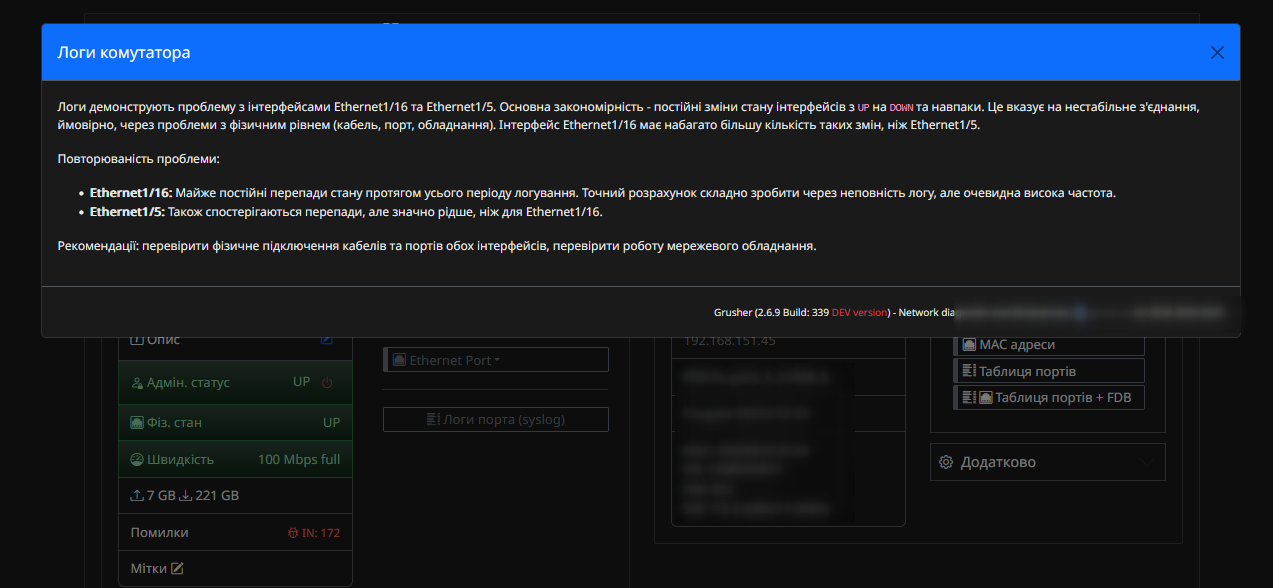The width and height of the screenshot is (1273, 588).
Task: Open Логи порта (syslog) behind dialog
Action: click(x=496, y=419)
